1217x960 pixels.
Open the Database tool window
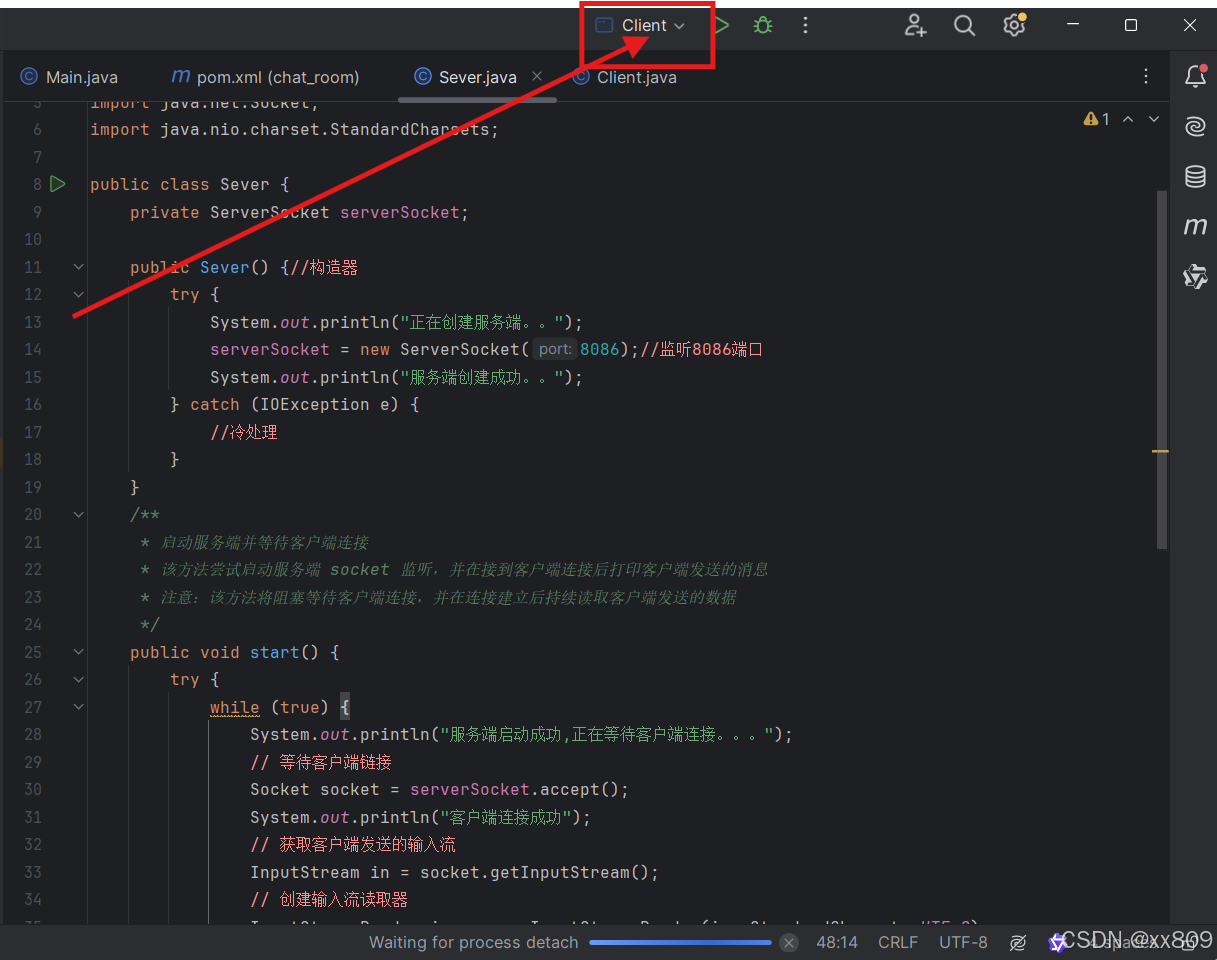(x=1195, y=177)
